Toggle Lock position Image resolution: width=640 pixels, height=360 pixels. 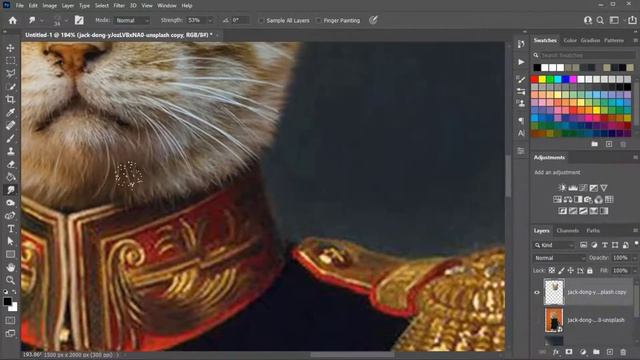[x=571, y=271]
